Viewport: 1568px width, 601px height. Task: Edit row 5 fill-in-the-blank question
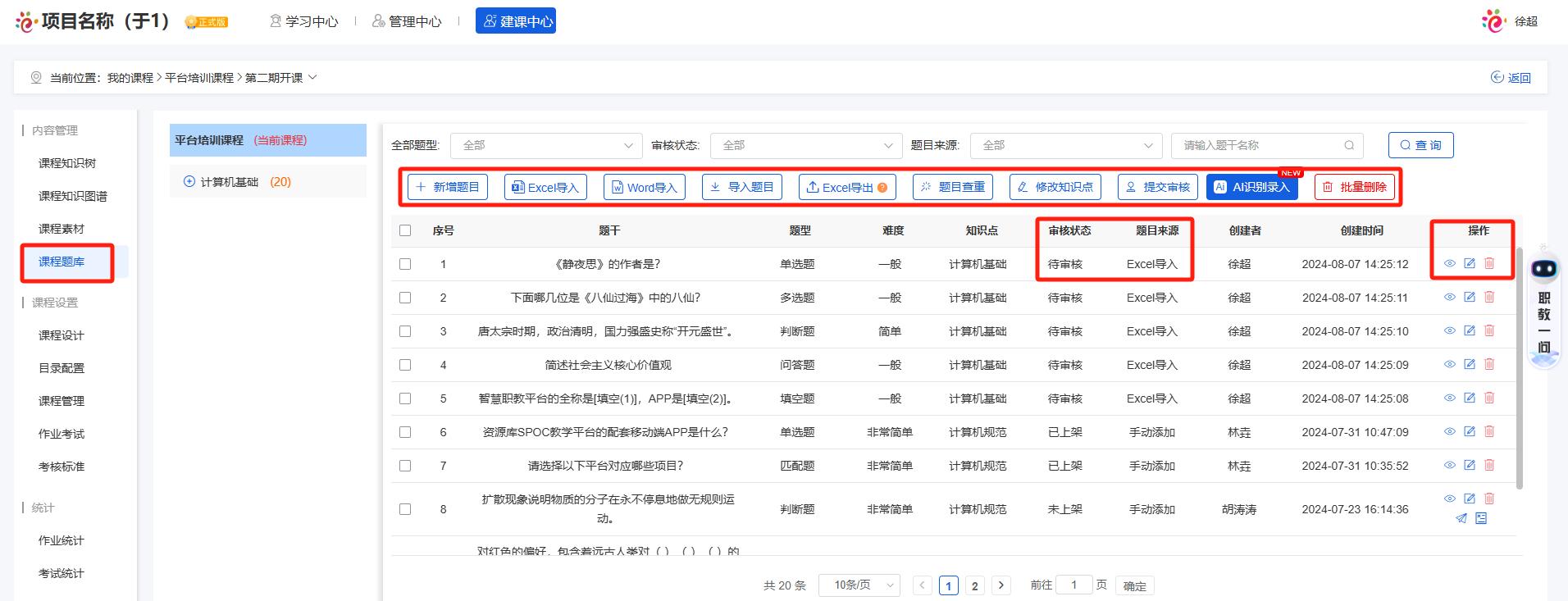(1470, 398)
